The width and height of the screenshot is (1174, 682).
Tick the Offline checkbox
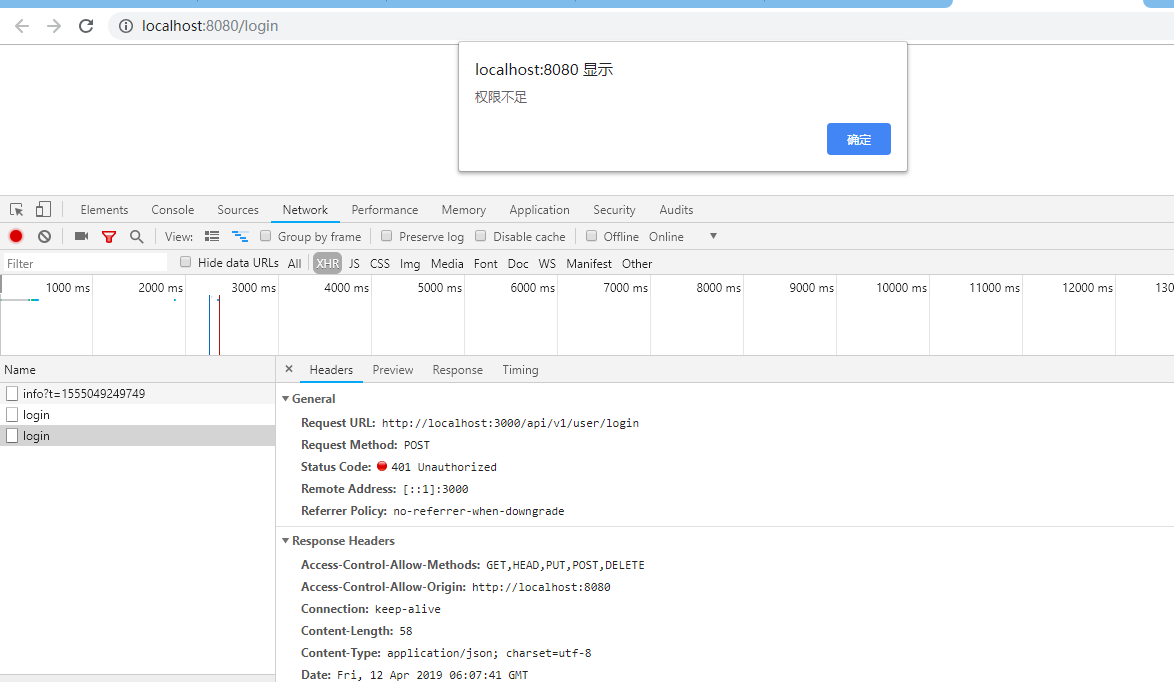point(591,236)
